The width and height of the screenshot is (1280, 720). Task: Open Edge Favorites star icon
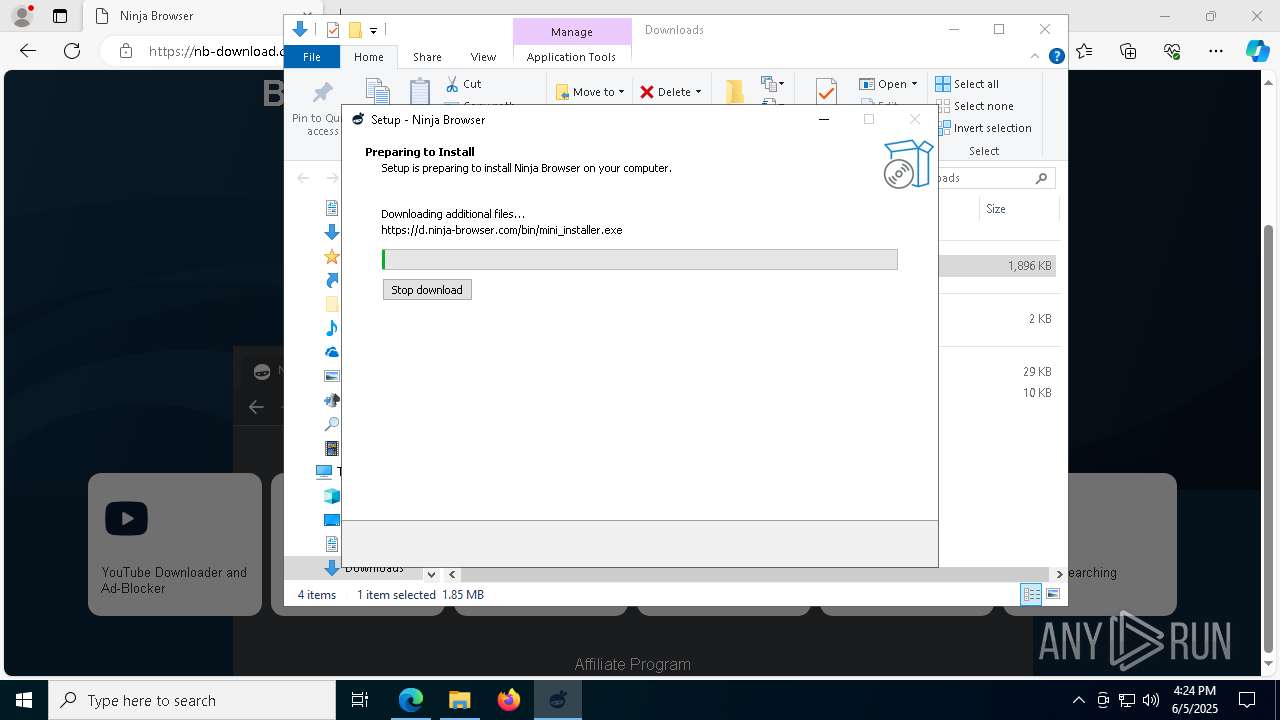[1084, 51]
